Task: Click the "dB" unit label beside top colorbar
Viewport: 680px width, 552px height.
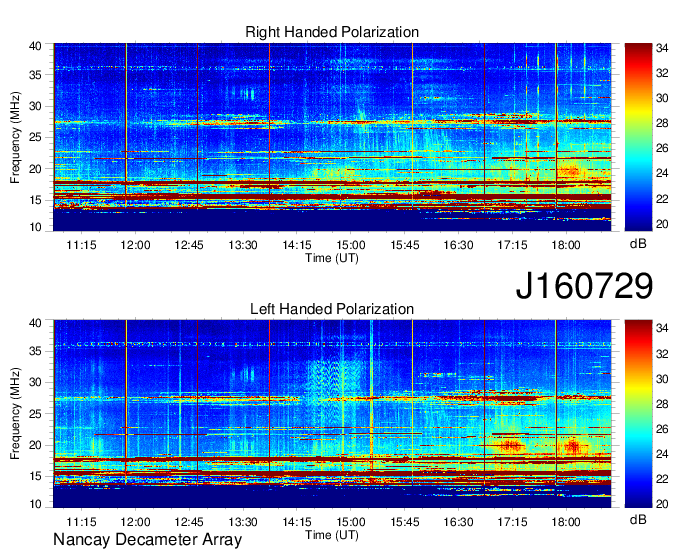Action: [x=638, y=244]
